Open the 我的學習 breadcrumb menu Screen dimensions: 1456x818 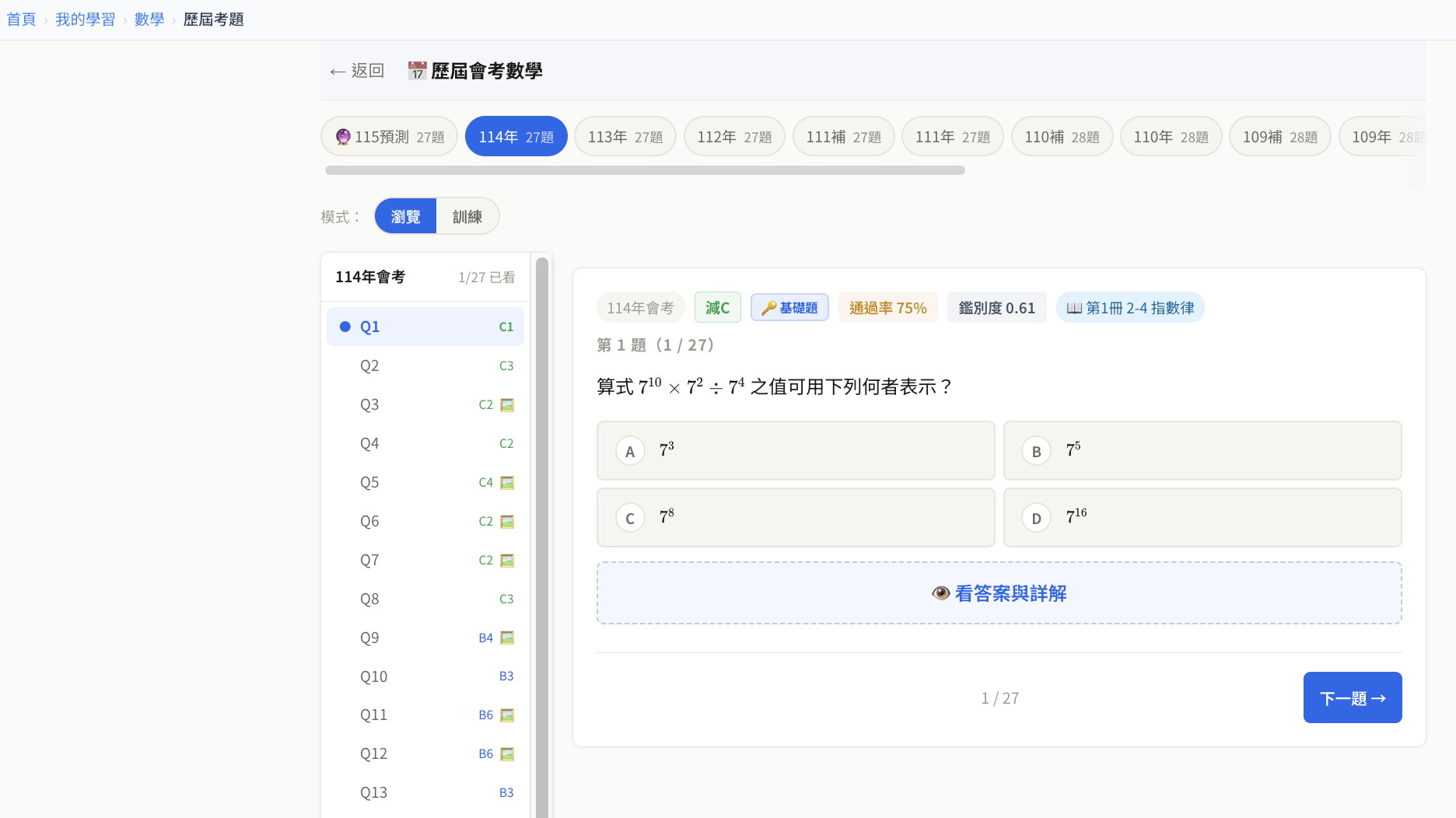86,19
